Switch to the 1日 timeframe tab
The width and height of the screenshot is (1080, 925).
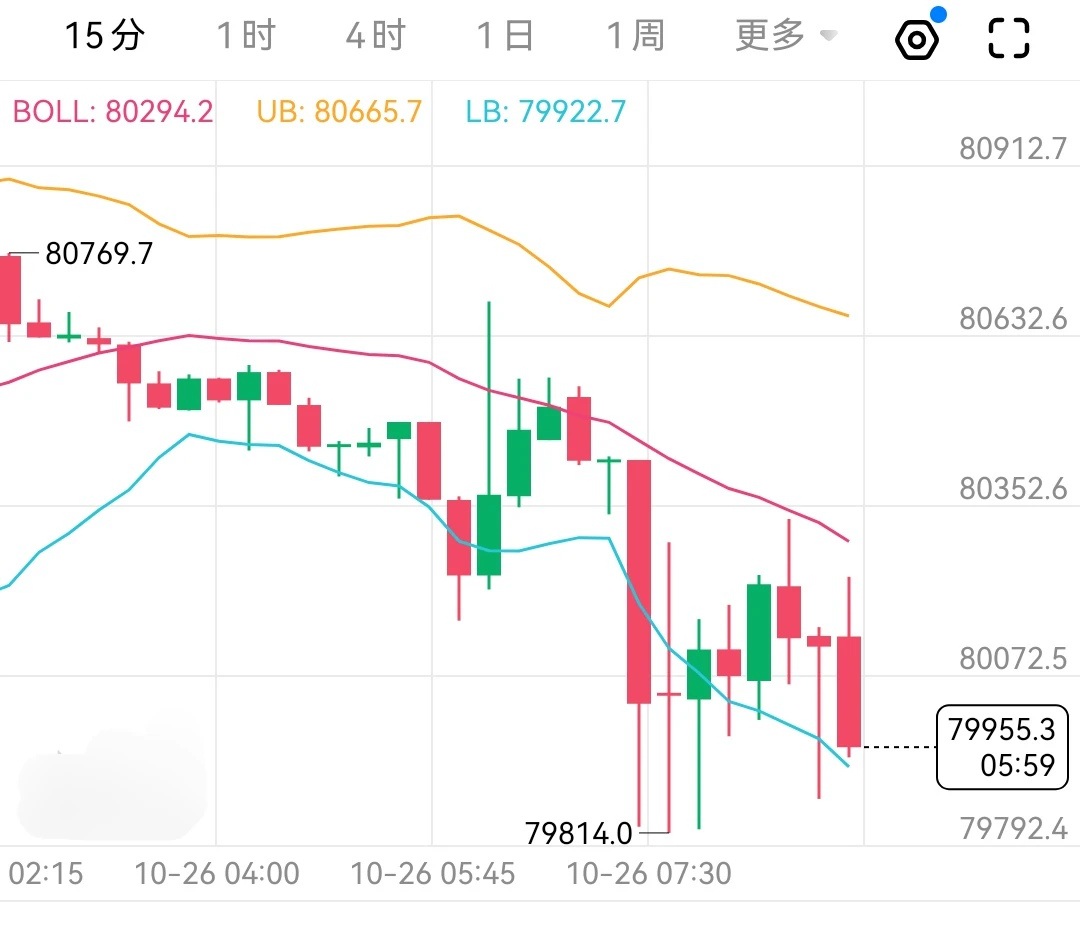point(505,36)
